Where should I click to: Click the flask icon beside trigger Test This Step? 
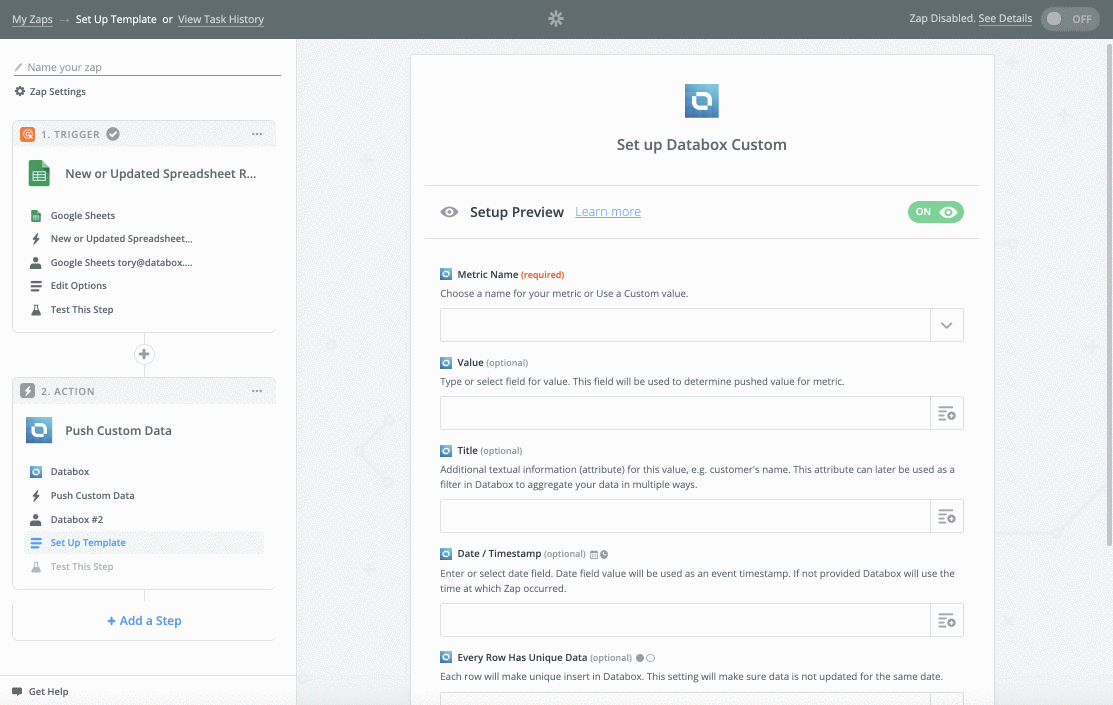point(35,310)
